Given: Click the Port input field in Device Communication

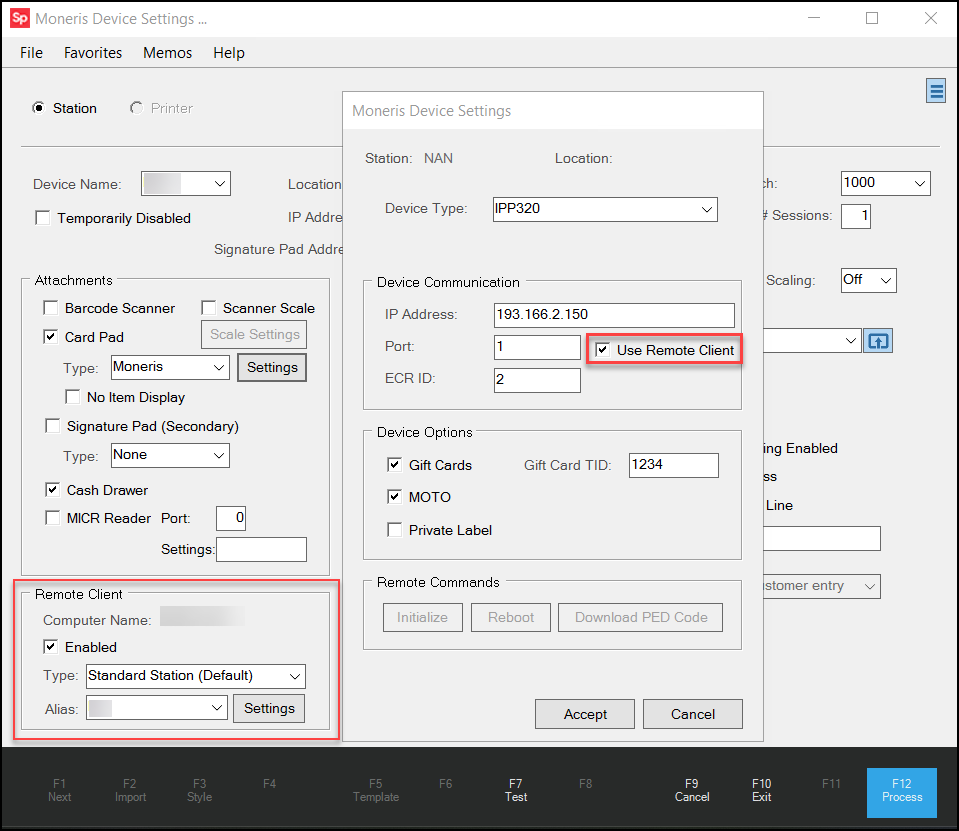Looking at the screenshot, I should coord(537,347).
